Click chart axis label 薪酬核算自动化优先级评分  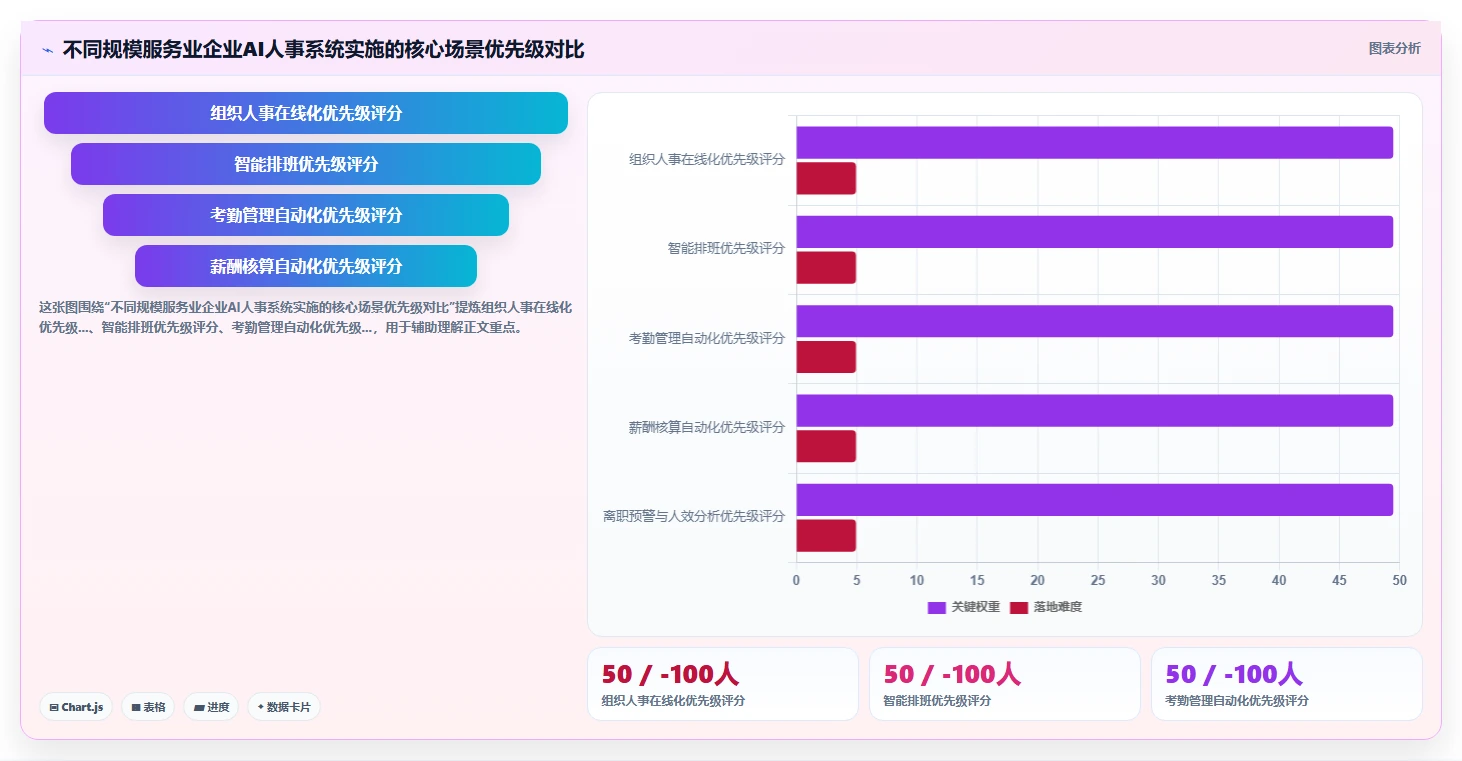click(707, 427)
